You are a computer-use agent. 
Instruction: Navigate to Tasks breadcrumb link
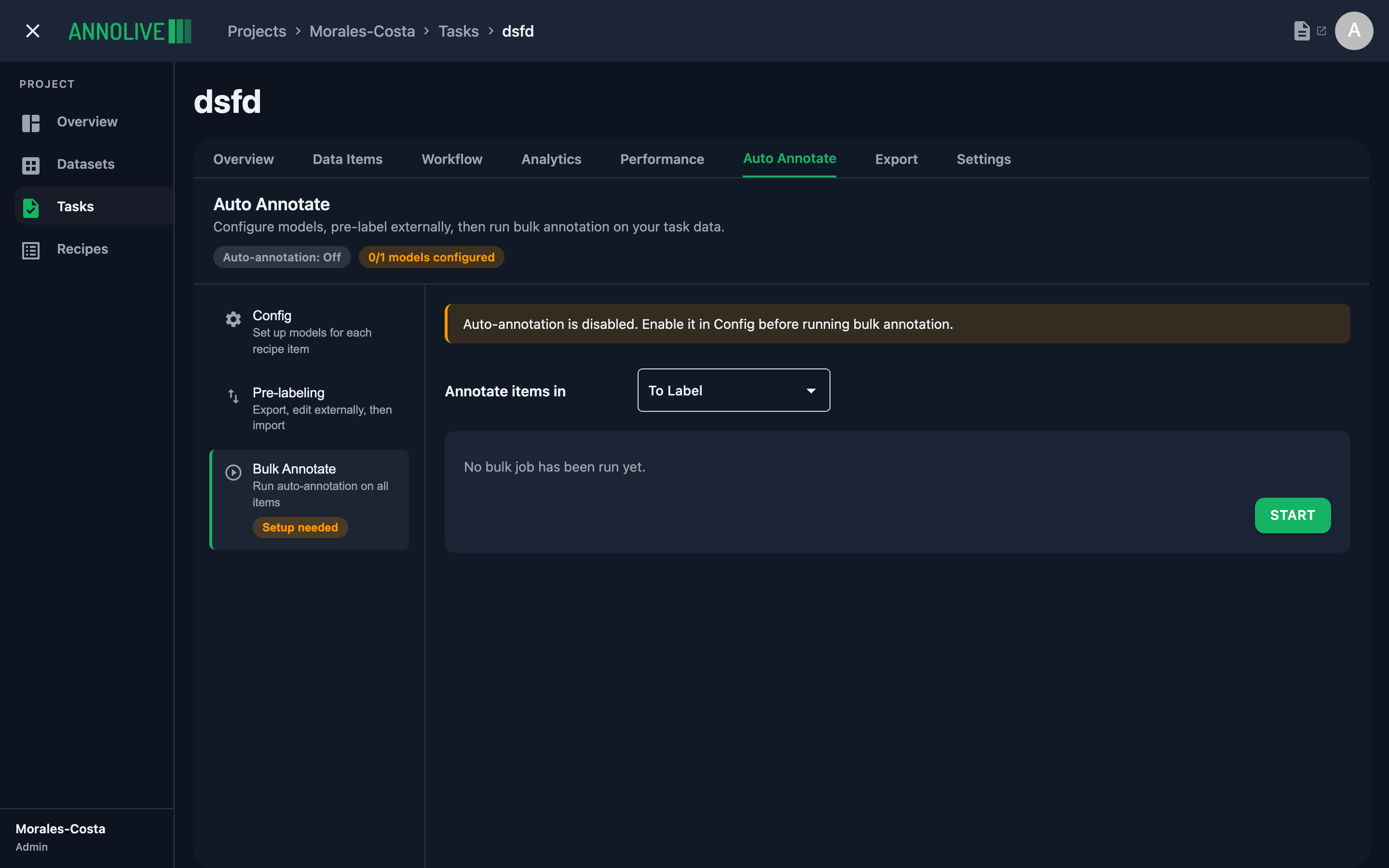[459, 31]
